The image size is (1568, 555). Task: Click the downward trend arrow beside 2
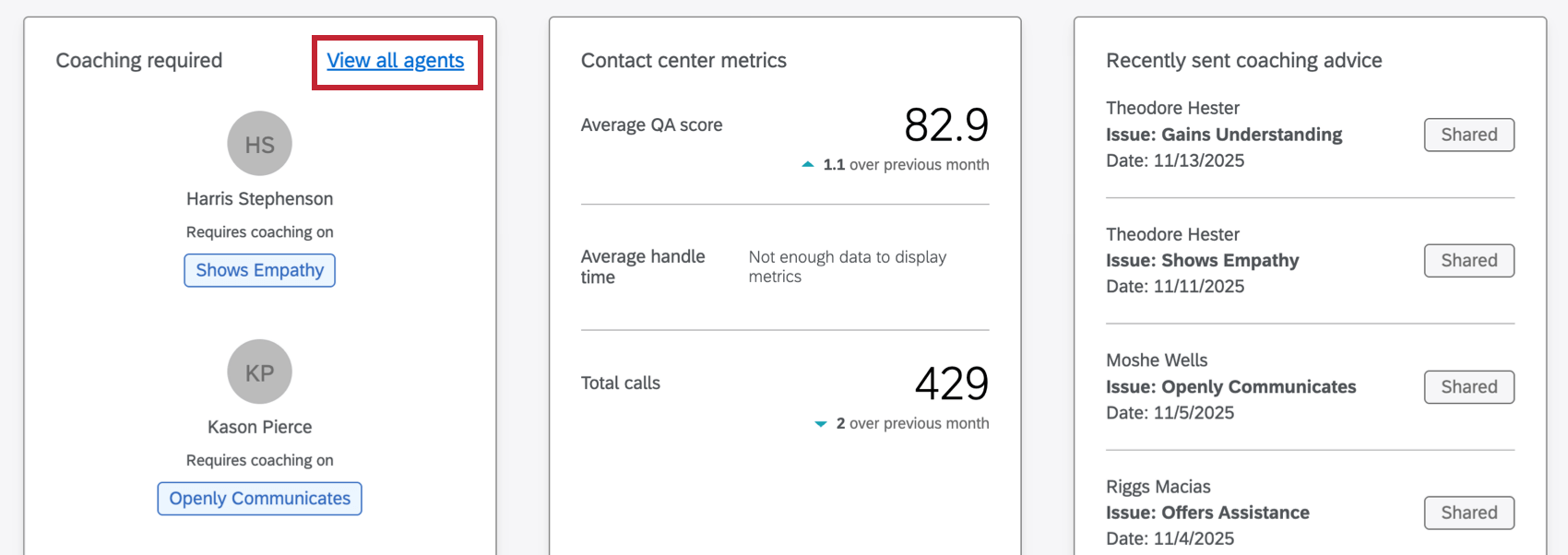(820, 423)
